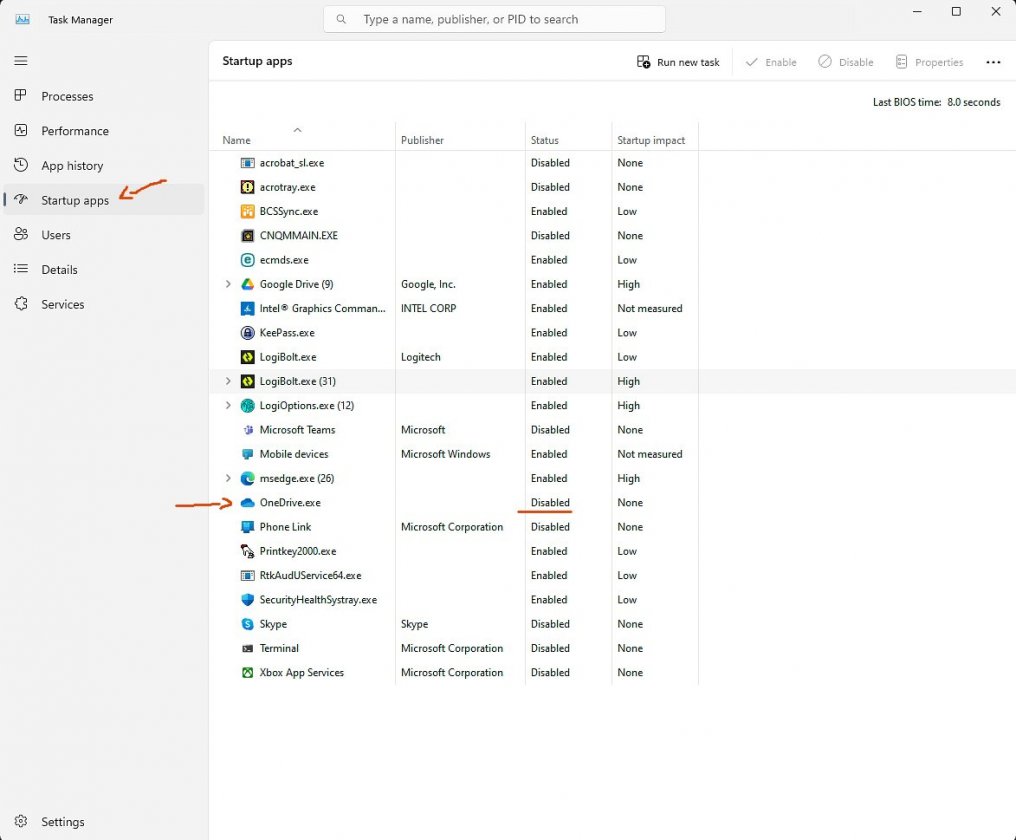Click the Xbox App Services icon

(248, 673)
